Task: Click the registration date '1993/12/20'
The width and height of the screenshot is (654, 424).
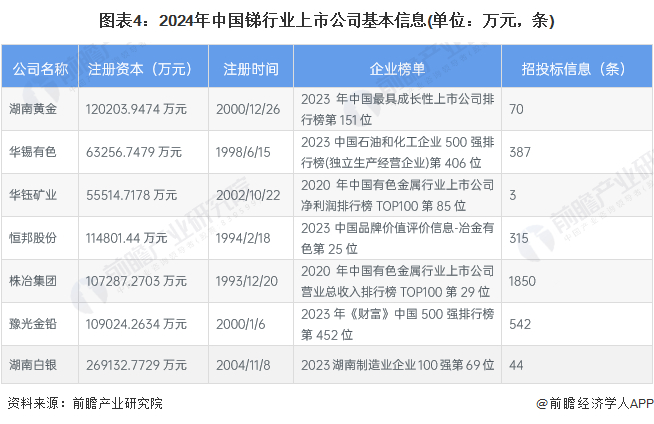Action: pos(247,281)
